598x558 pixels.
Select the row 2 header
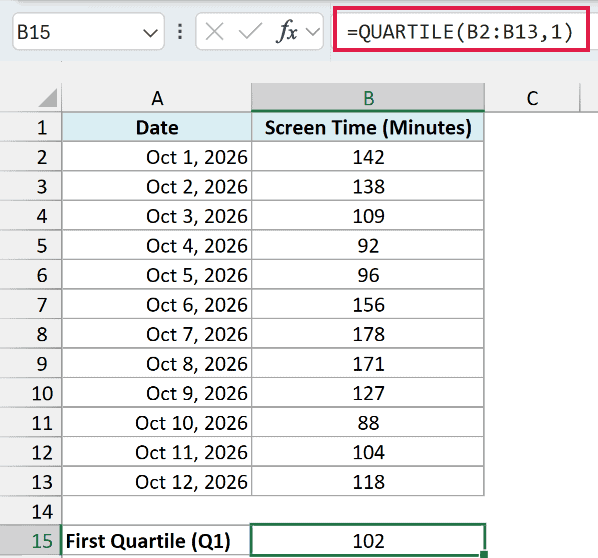31,157
